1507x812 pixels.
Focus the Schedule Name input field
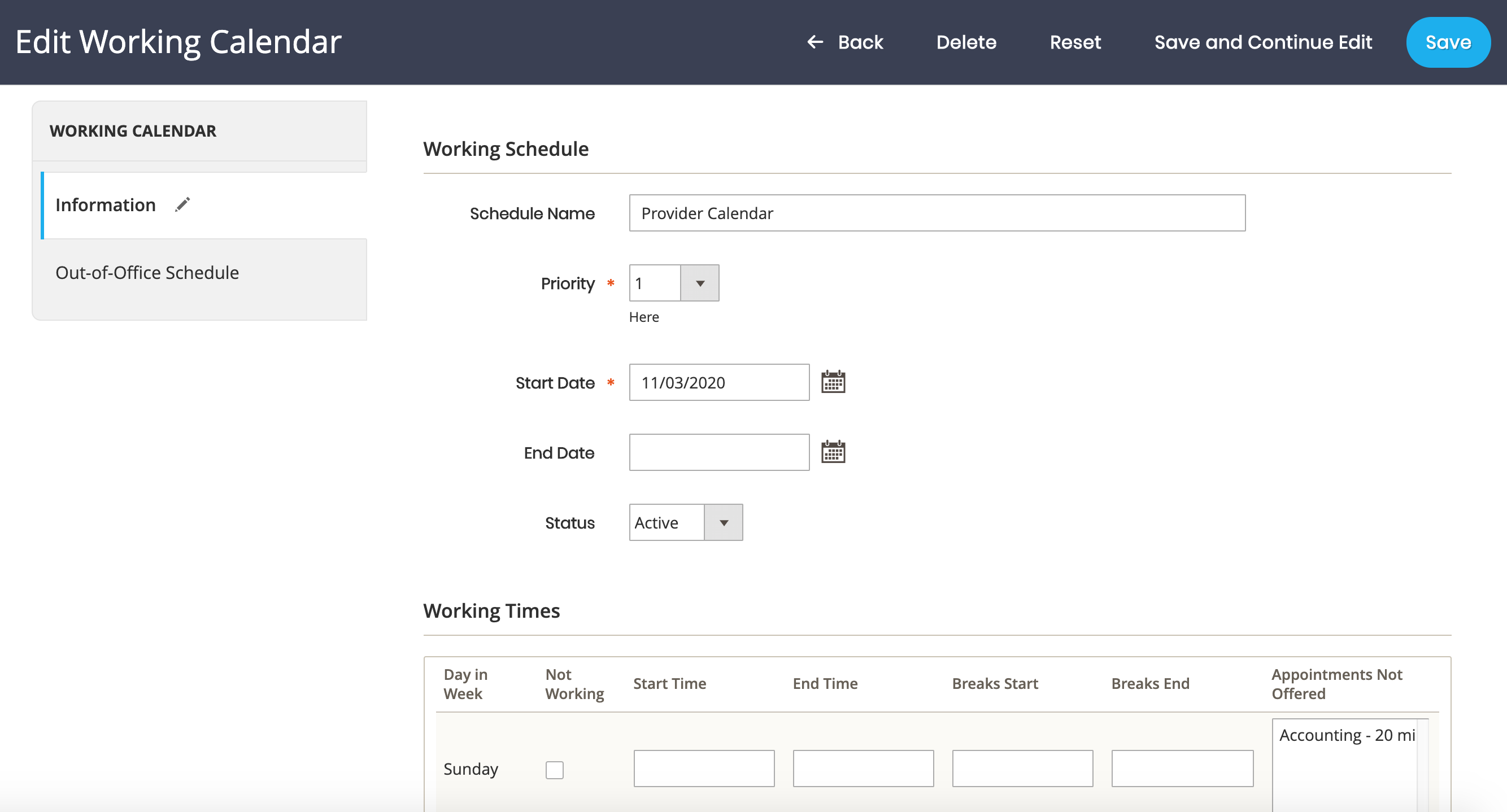click(x=937, y=213)
